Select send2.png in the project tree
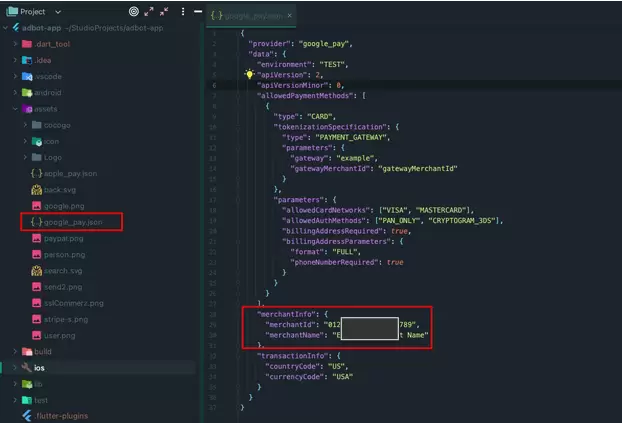This screenshot has height=423, width=622. pos(63,287)
